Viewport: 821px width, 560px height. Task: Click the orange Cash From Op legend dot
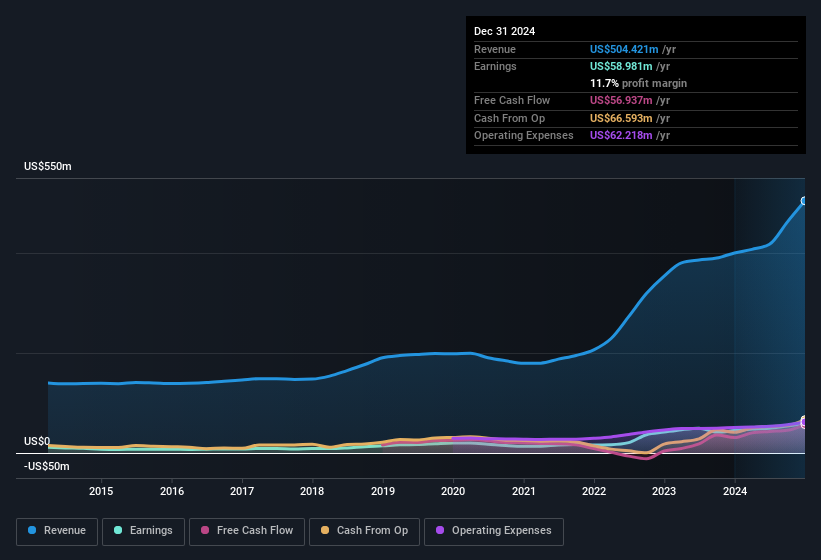coord(325,530)
